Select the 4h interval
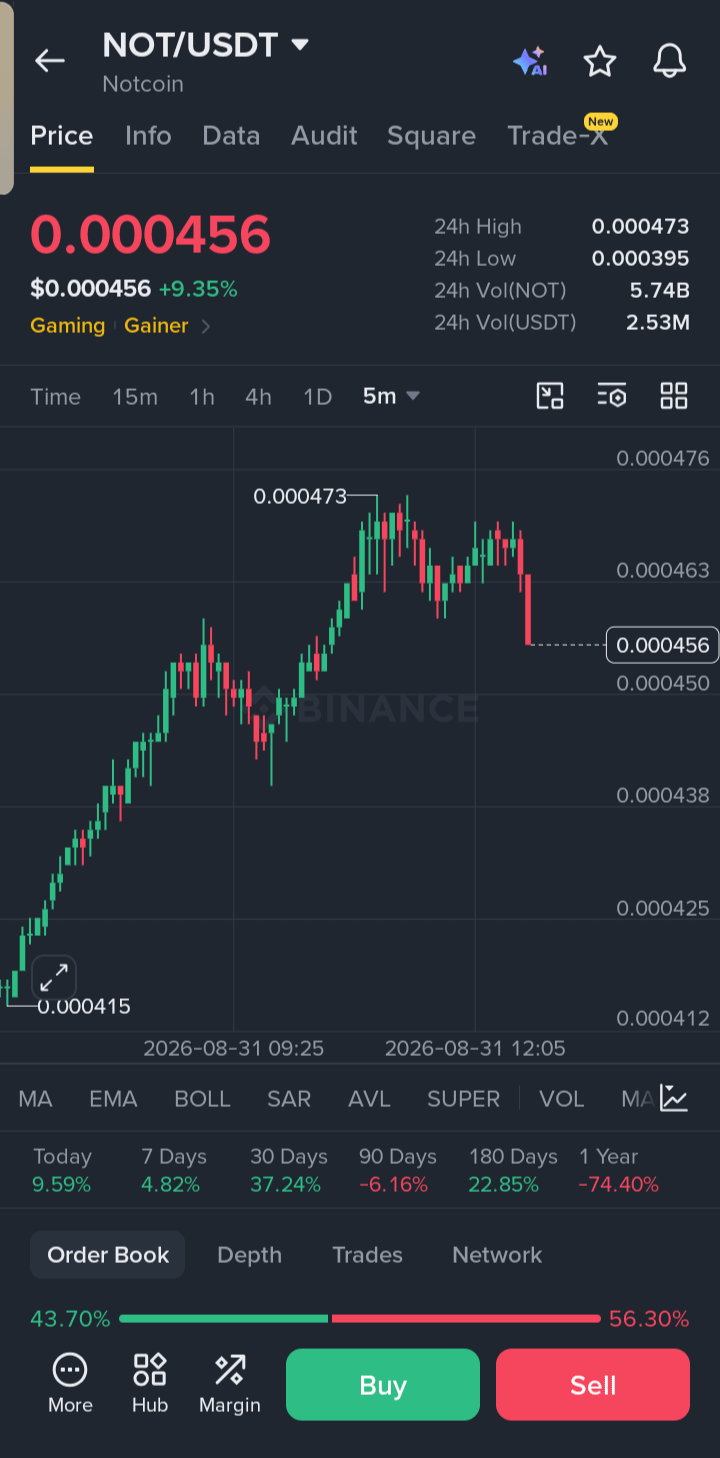 tap(258, 397)
